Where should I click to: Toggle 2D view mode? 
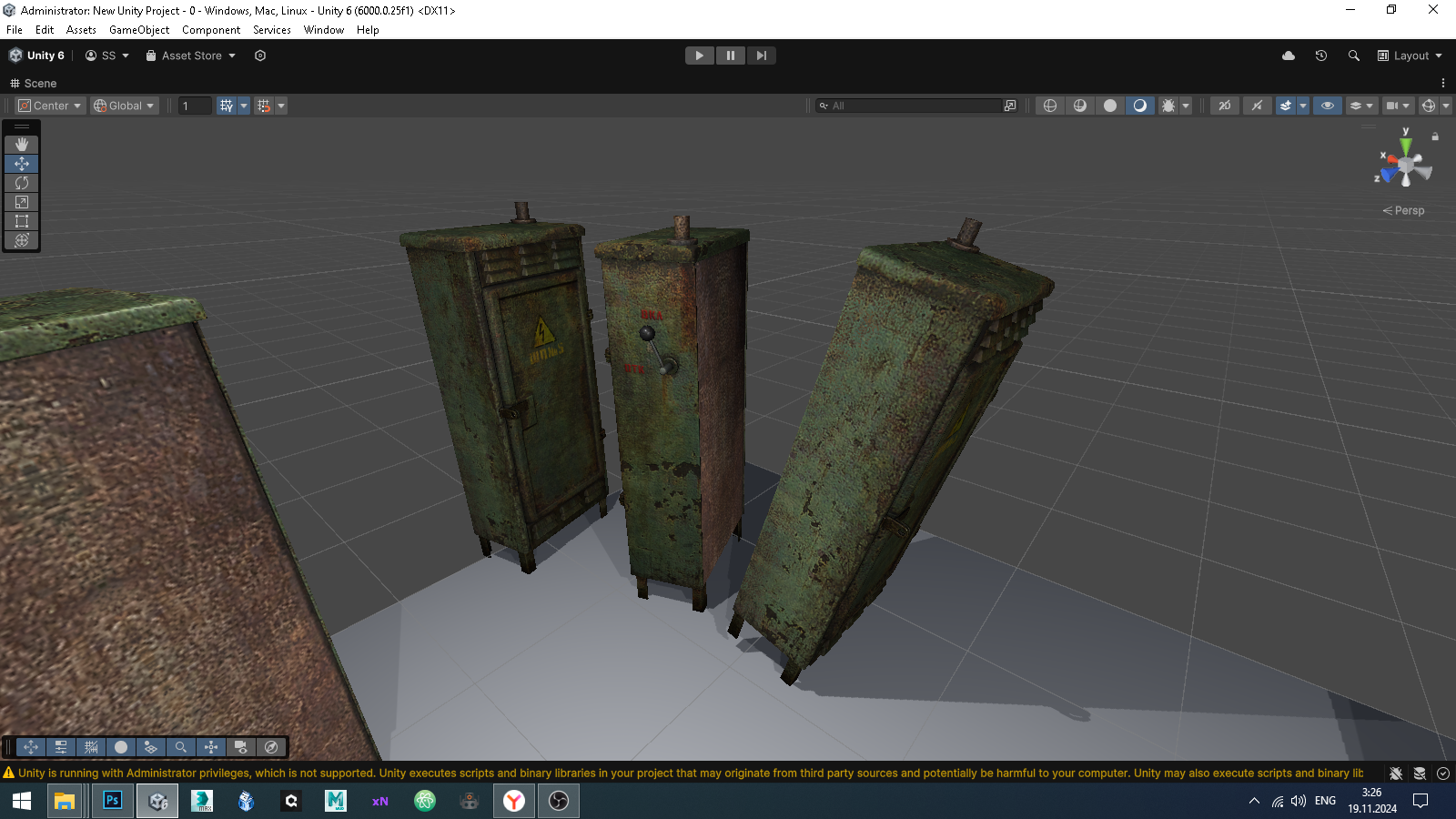(1225, 106)
